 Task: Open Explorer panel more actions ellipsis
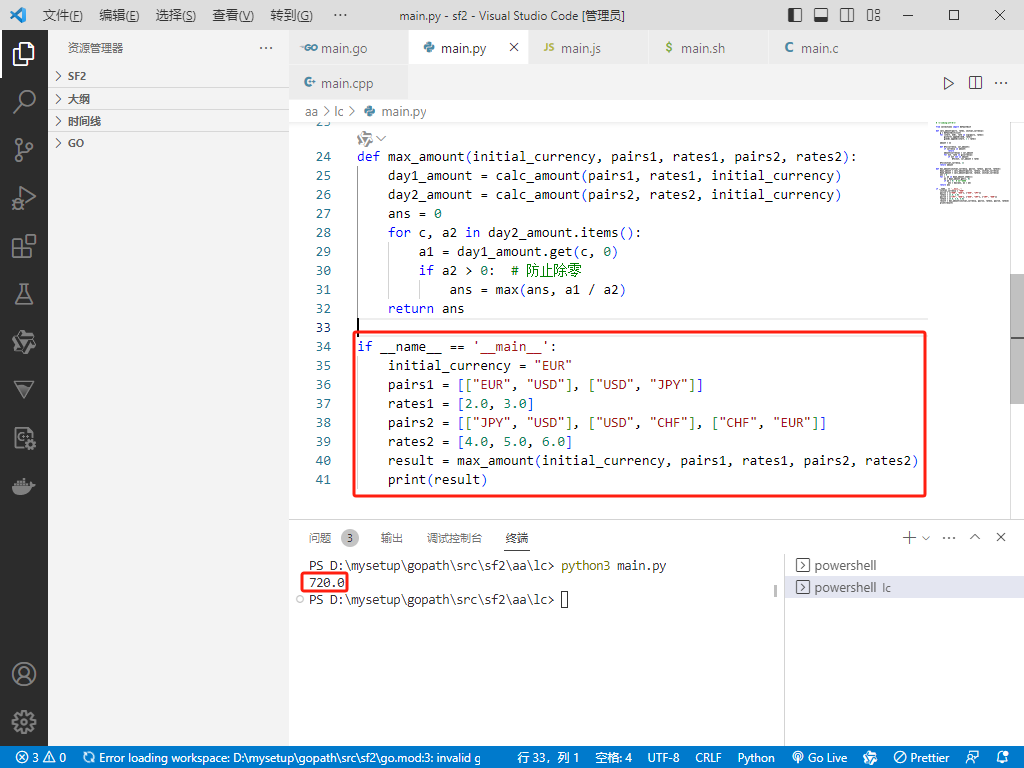(266, 48)
